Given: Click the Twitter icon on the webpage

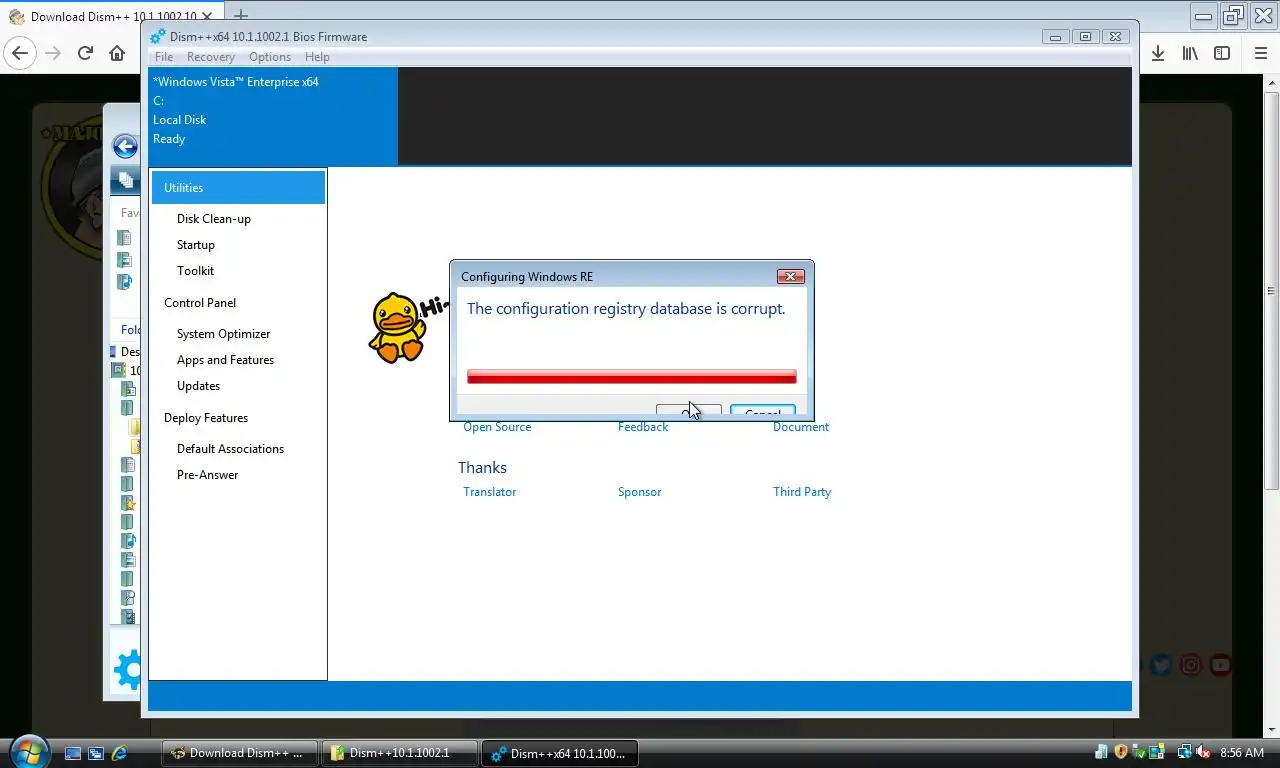Looking at the screenshot, I should tap(1160, 665).
